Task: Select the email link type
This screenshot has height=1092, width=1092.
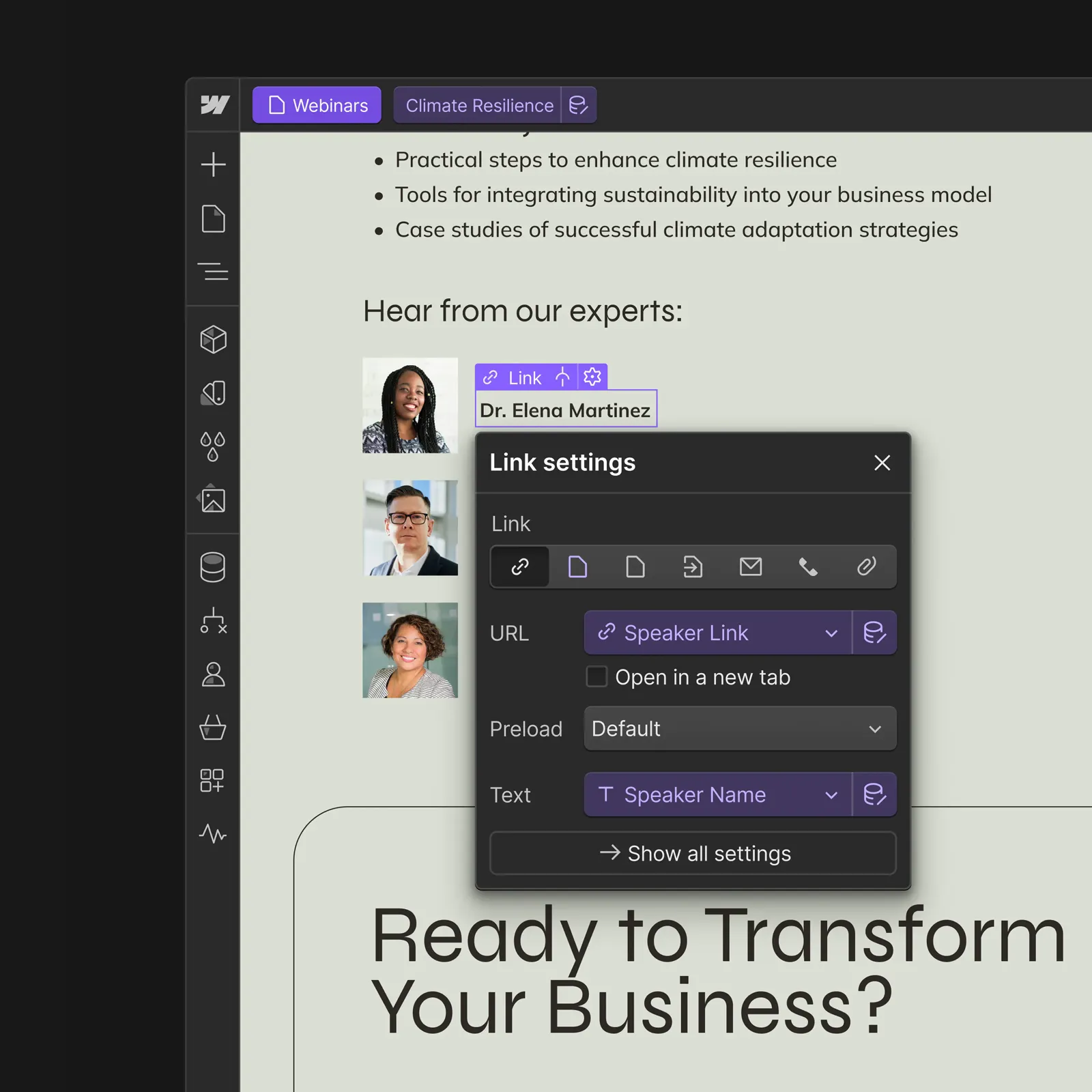Action: coord(750,566)
